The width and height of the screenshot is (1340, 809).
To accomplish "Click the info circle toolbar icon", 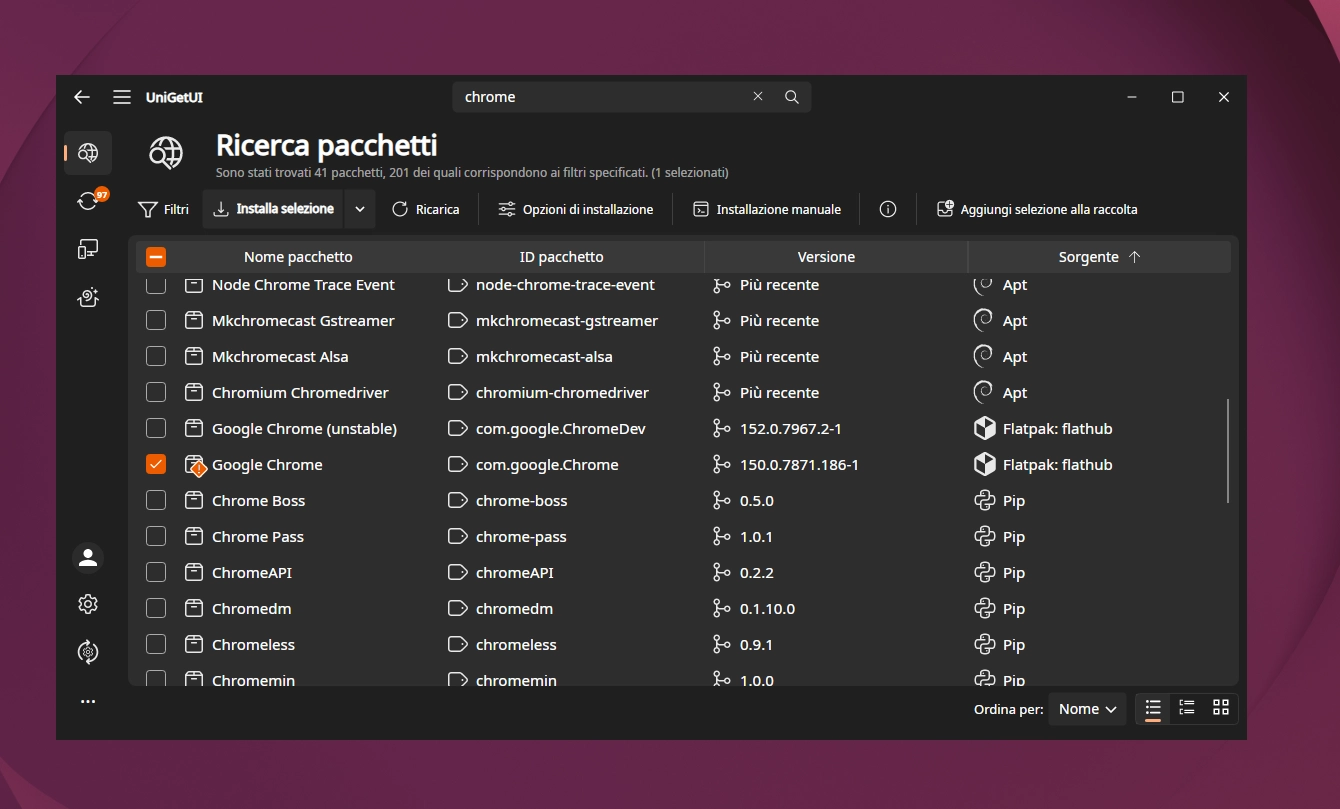I will pyautogui.click(x=887, y=209).
